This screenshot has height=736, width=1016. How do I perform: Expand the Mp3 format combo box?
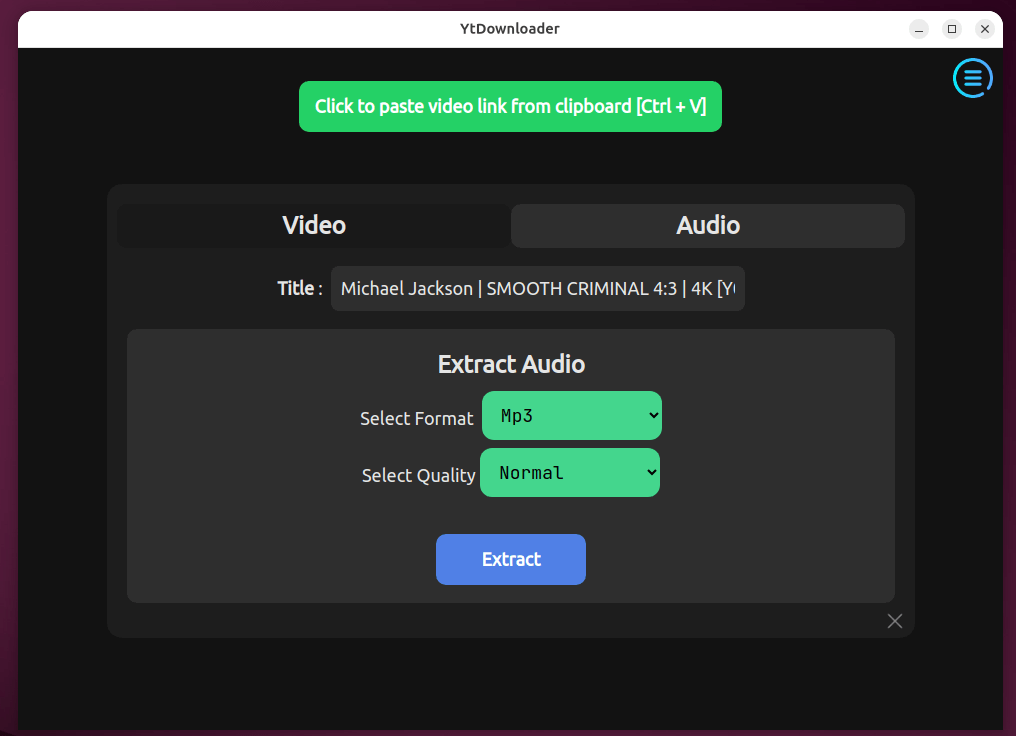point(571,416)
